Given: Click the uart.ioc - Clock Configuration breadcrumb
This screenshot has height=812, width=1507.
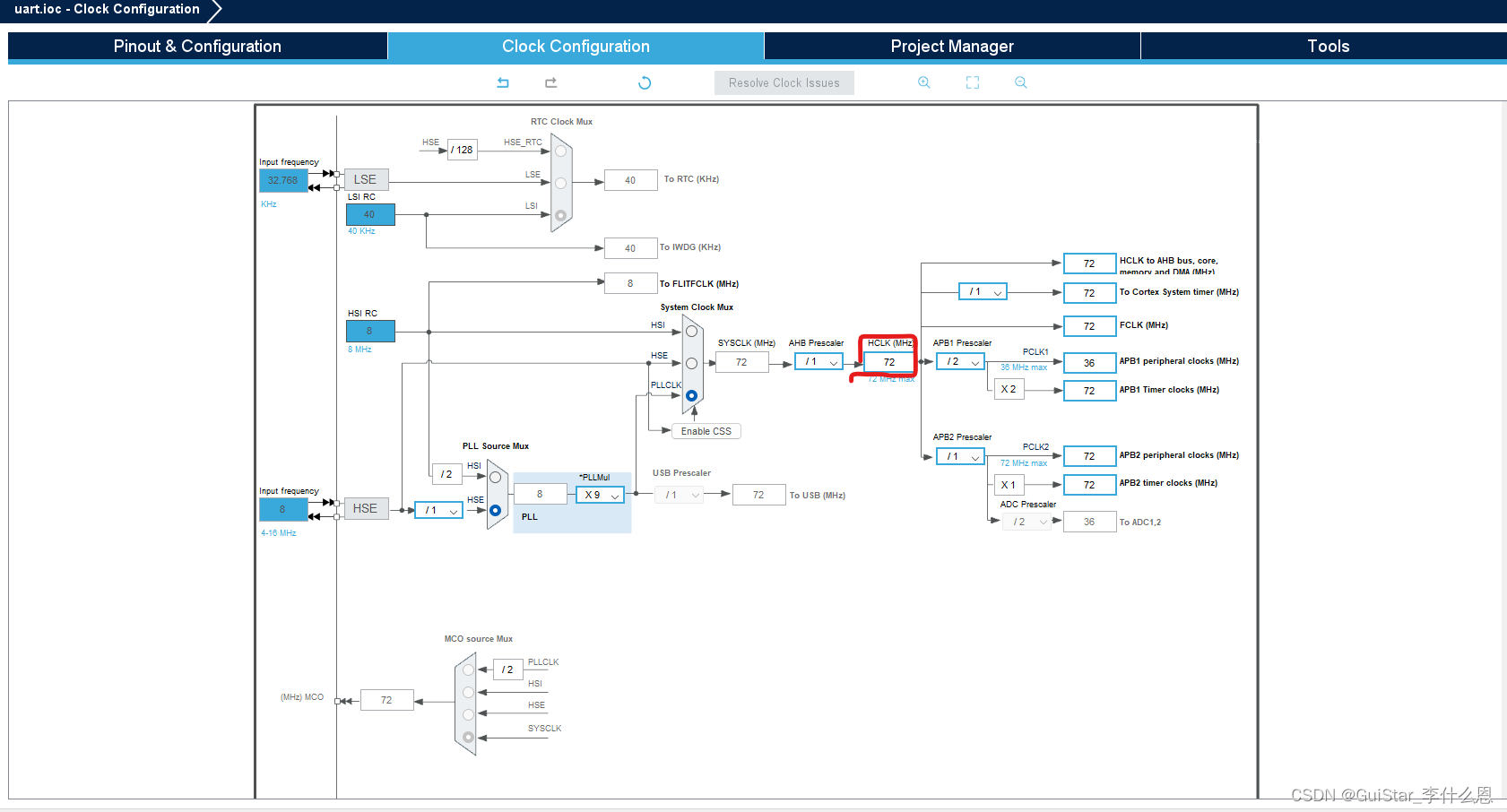Looking at the screenshot, I should pos(107,10).
